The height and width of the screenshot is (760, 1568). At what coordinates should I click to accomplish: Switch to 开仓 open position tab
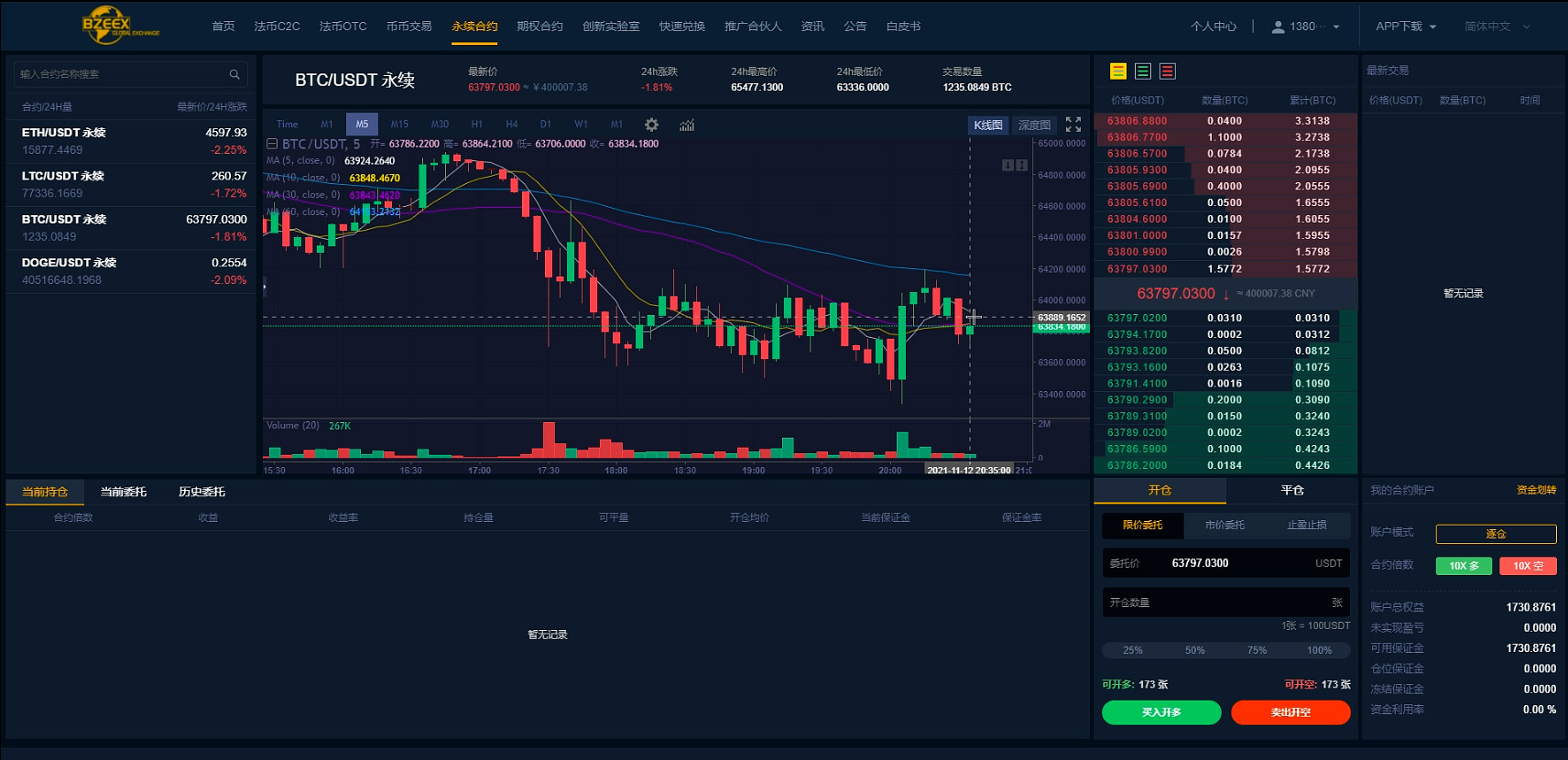pyautogui.click(x=1160, y=491)
